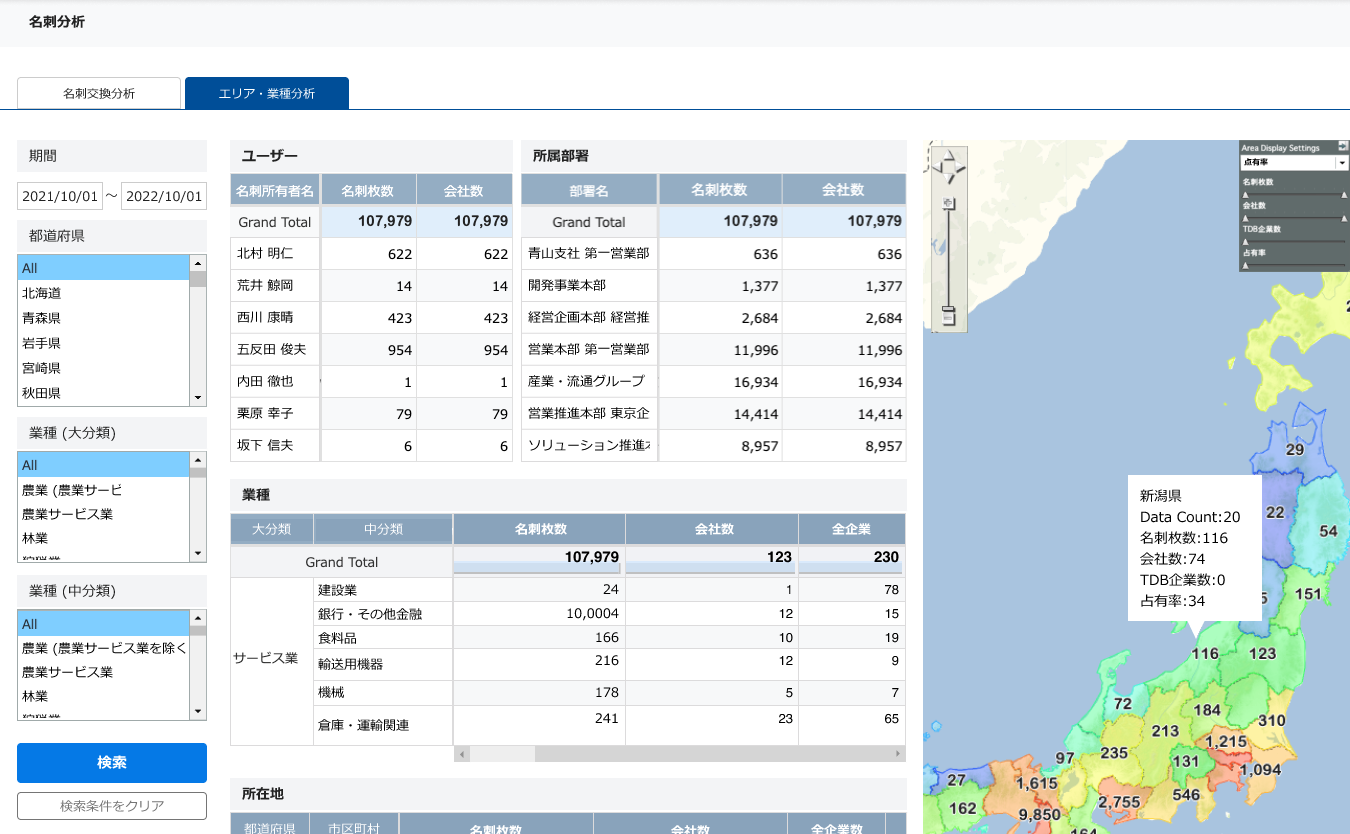Click the period end date field
Image resolution: width=1350 pixels, height=834 pixels.
(x=163, y=196)
